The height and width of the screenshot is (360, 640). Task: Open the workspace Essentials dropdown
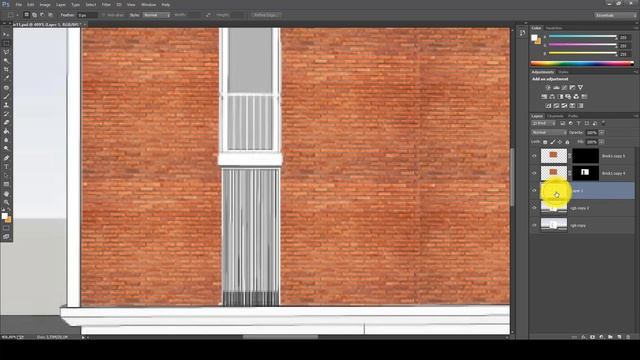(x=615, y=15)
